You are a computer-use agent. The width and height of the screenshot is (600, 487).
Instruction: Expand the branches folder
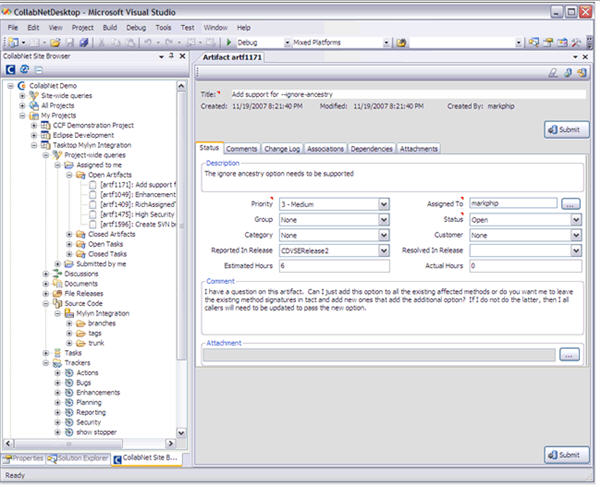69,323
